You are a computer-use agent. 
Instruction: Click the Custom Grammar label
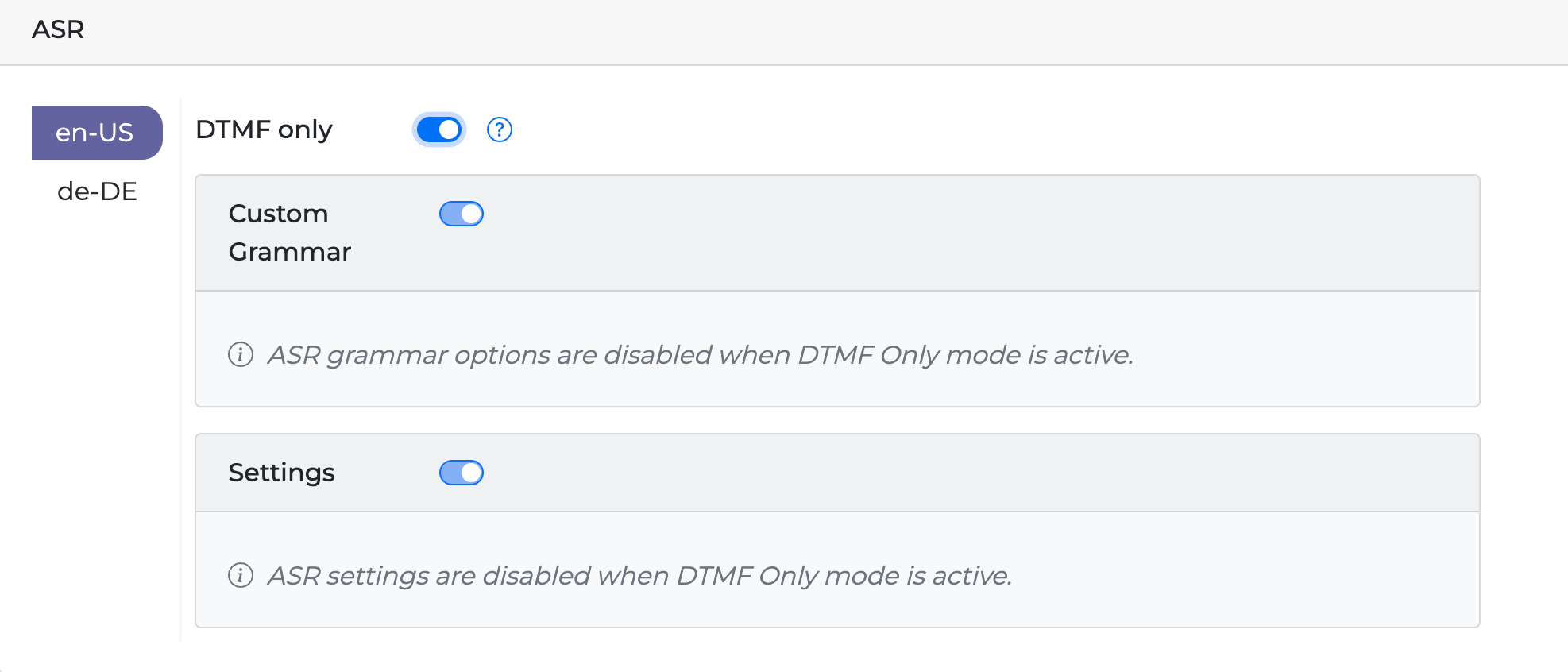pos(289,232)
